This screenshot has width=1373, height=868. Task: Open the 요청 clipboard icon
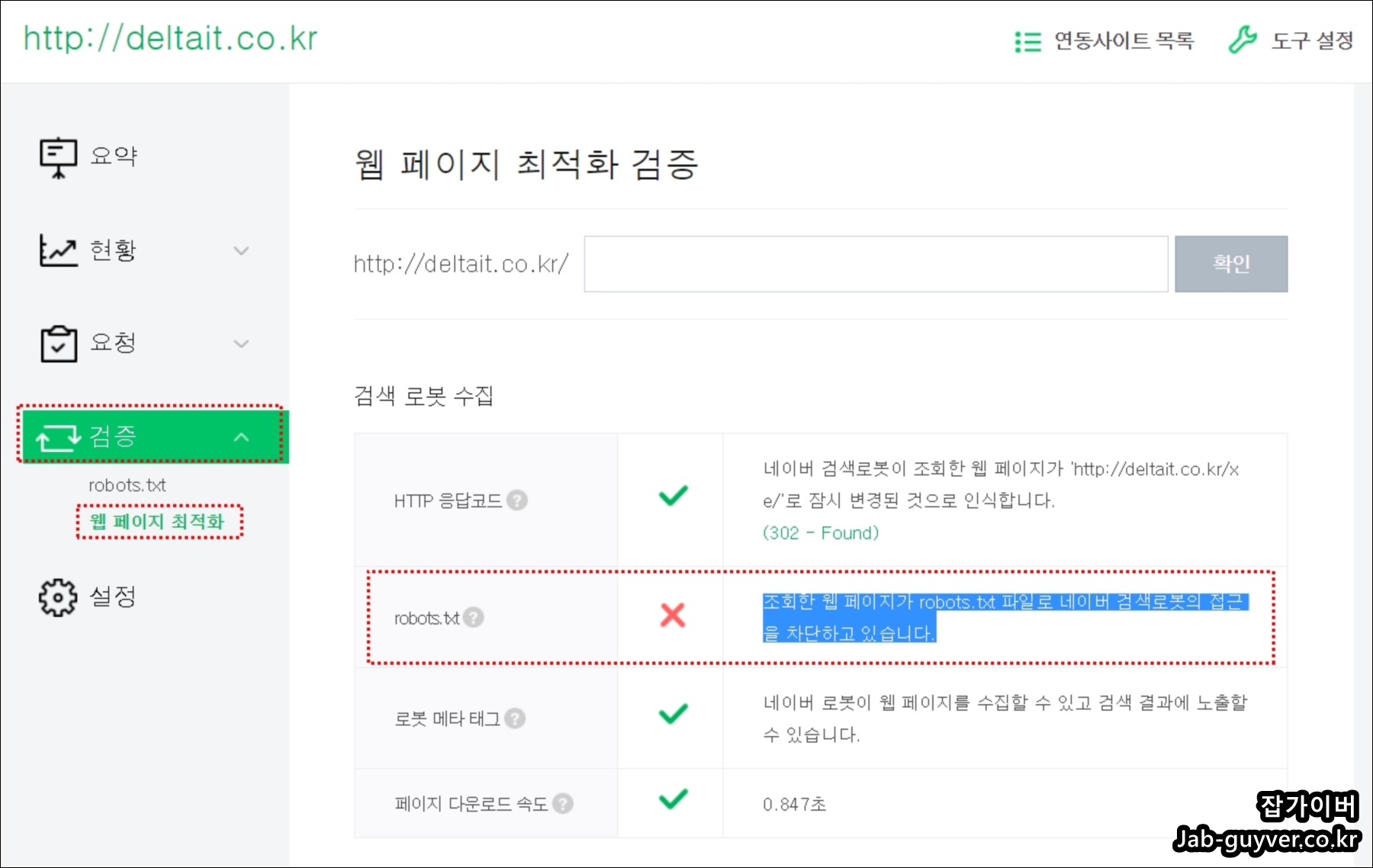click(57, 343)
